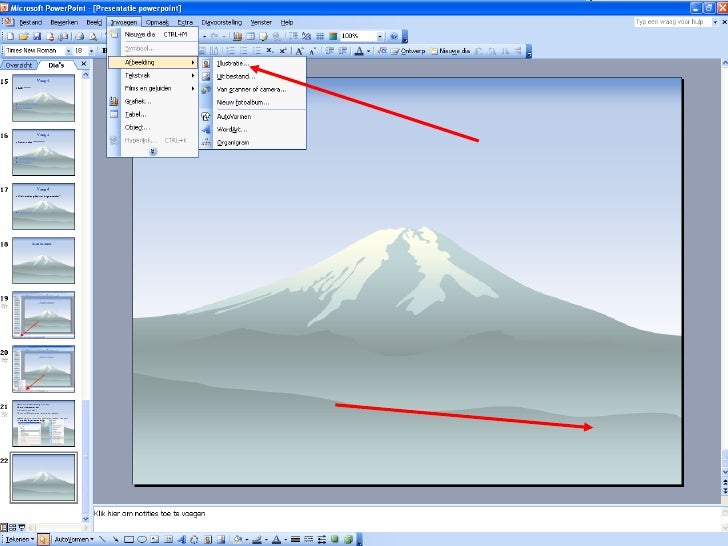The width and height of the screenshot is (728, 546).
Task: Toggle the Select objects pointer tool
Action: 43,539
